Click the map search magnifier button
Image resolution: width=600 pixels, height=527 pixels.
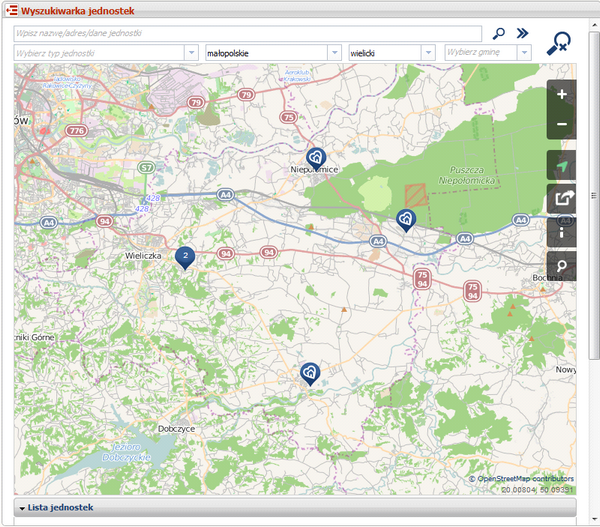click(561, 266)
